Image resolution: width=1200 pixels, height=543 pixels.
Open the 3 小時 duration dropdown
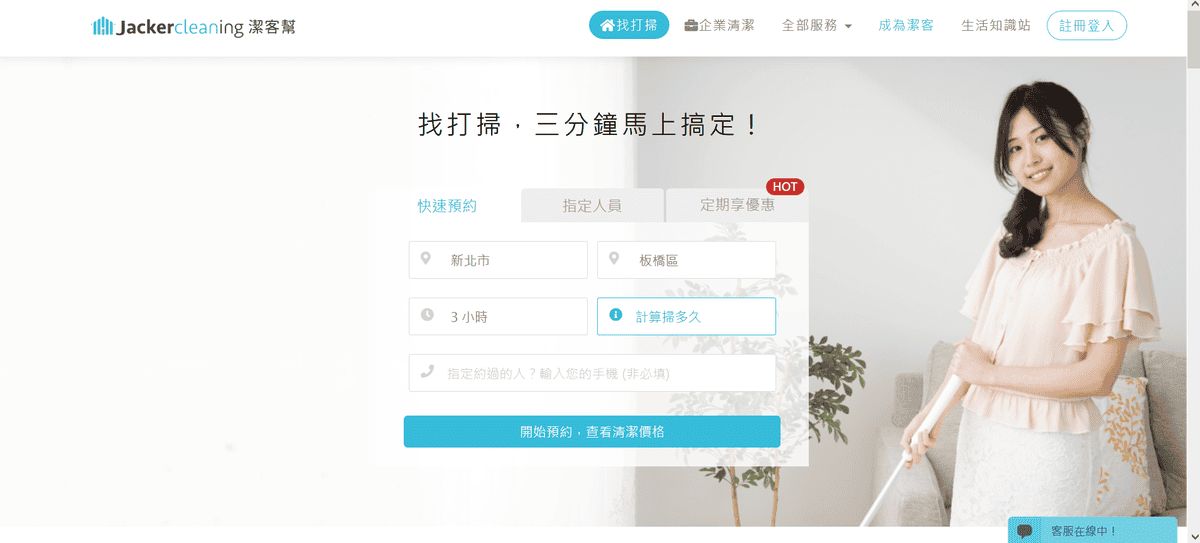pos(498,316)
